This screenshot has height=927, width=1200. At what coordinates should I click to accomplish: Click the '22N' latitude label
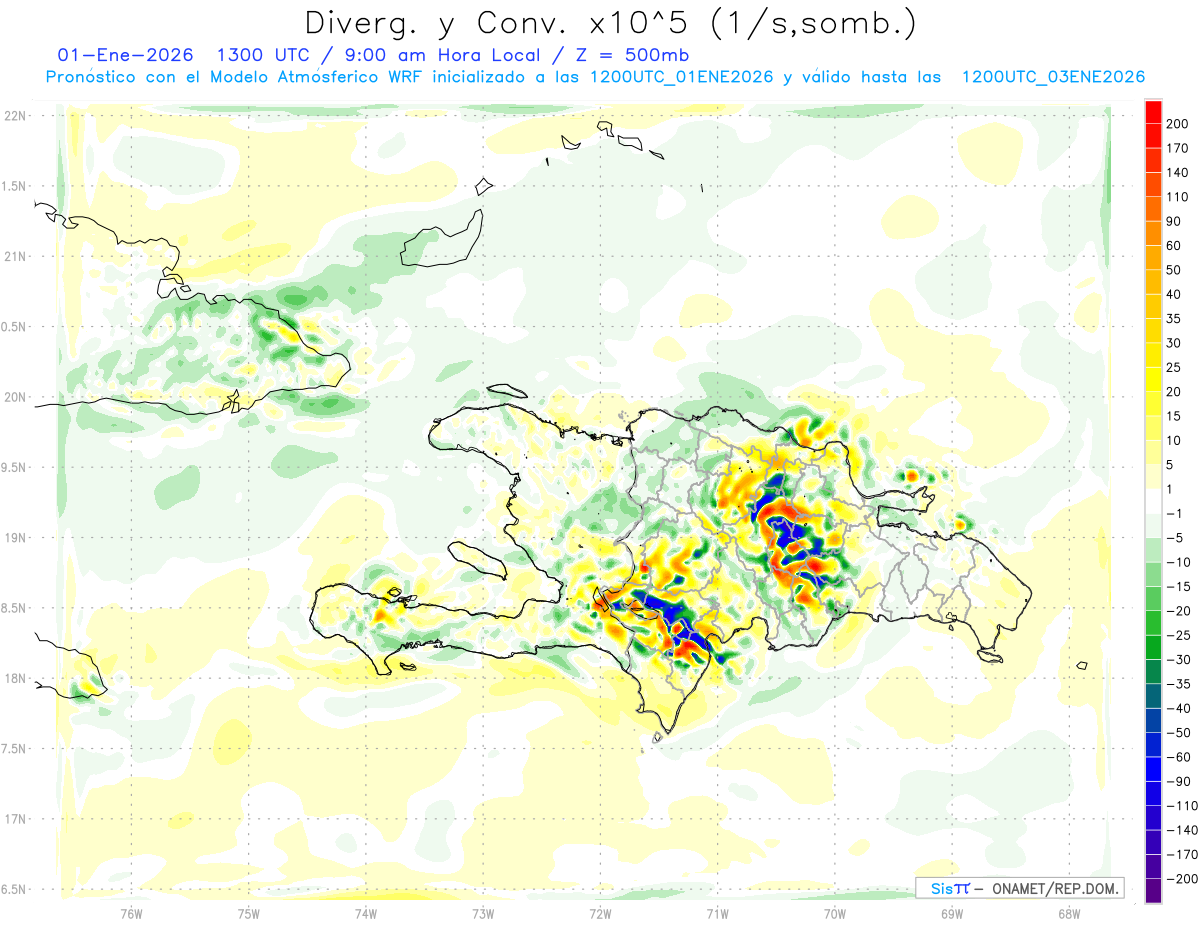(x=16, y=115)
